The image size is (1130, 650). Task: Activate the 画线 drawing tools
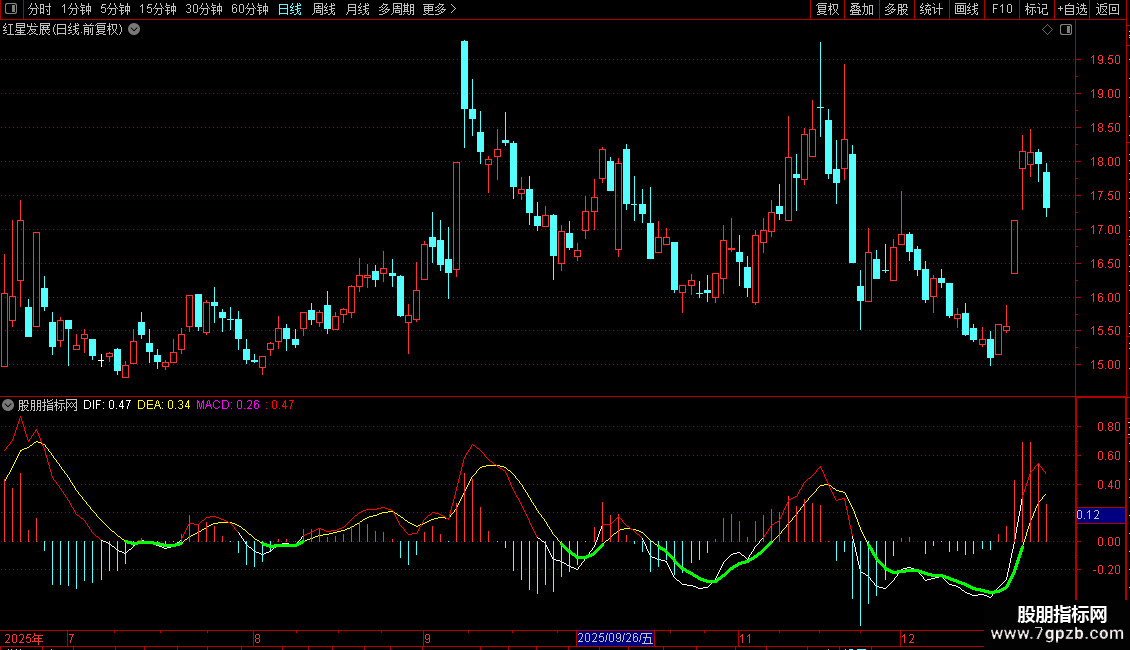point(966,9)
